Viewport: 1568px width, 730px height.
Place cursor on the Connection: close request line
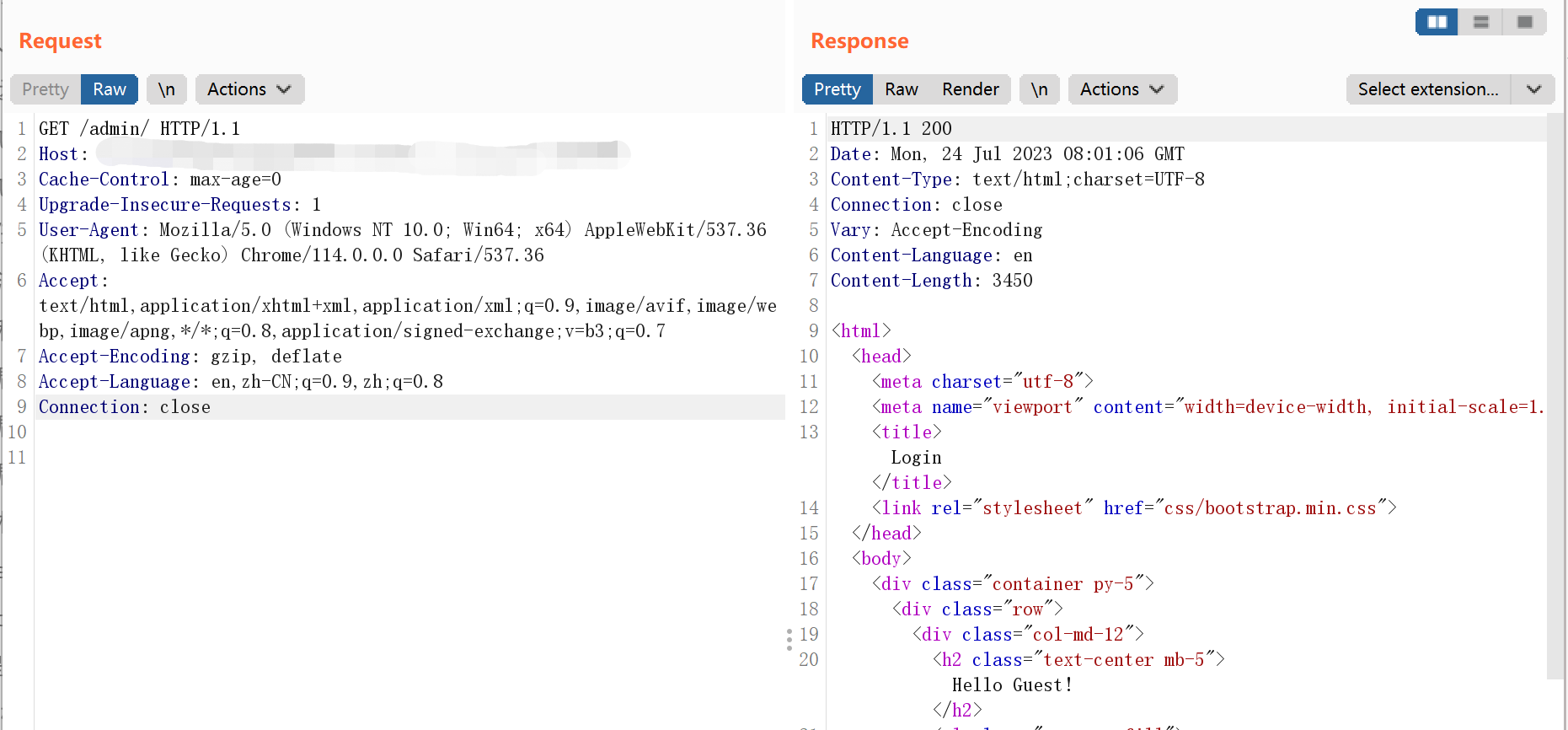point(125,407)
